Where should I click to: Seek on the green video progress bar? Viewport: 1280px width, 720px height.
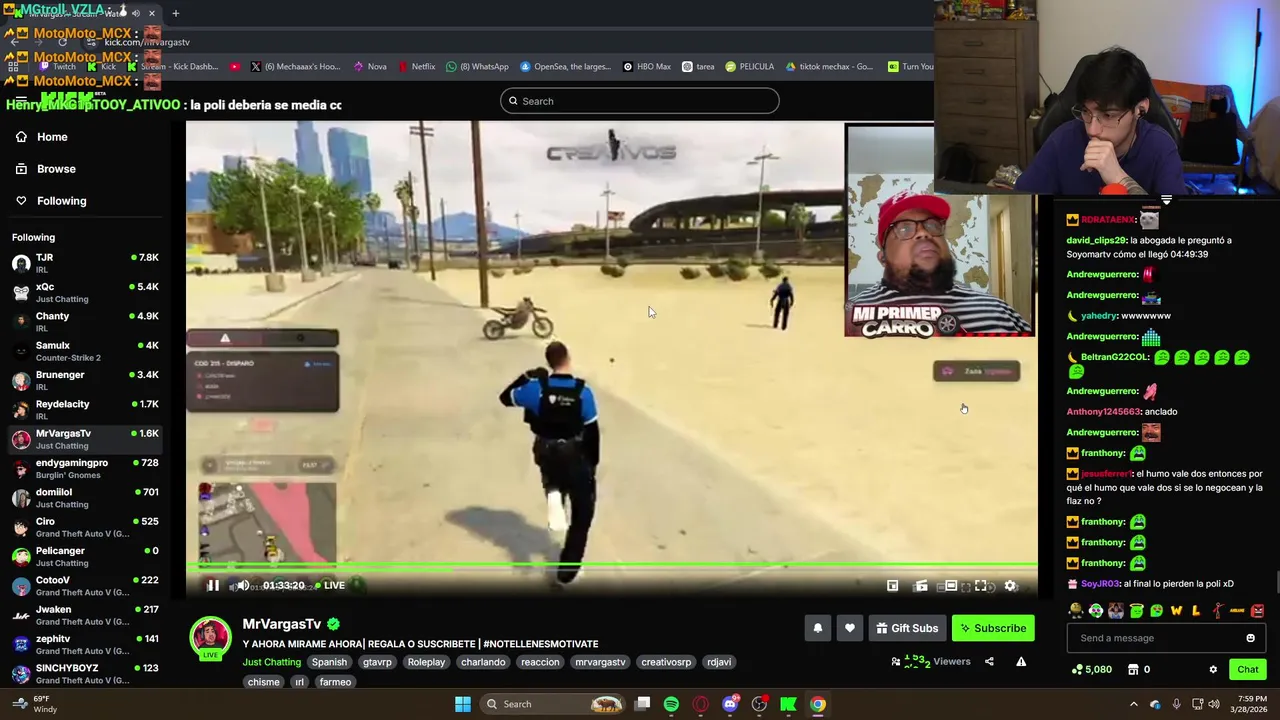tap(611, 566)
